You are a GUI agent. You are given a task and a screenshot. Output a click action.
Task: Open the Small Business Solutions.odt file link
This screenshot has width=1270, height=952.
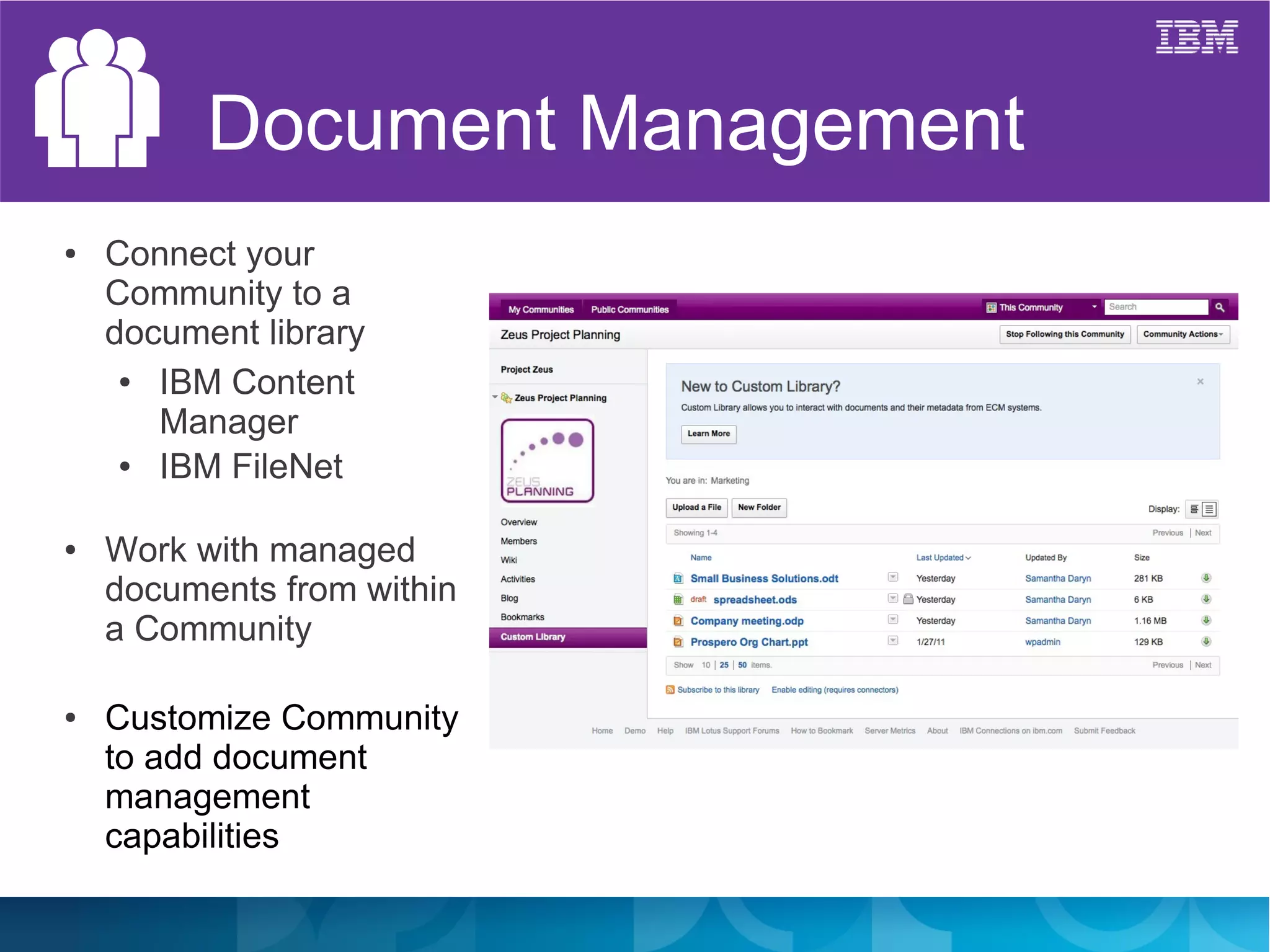coord(764,579)
